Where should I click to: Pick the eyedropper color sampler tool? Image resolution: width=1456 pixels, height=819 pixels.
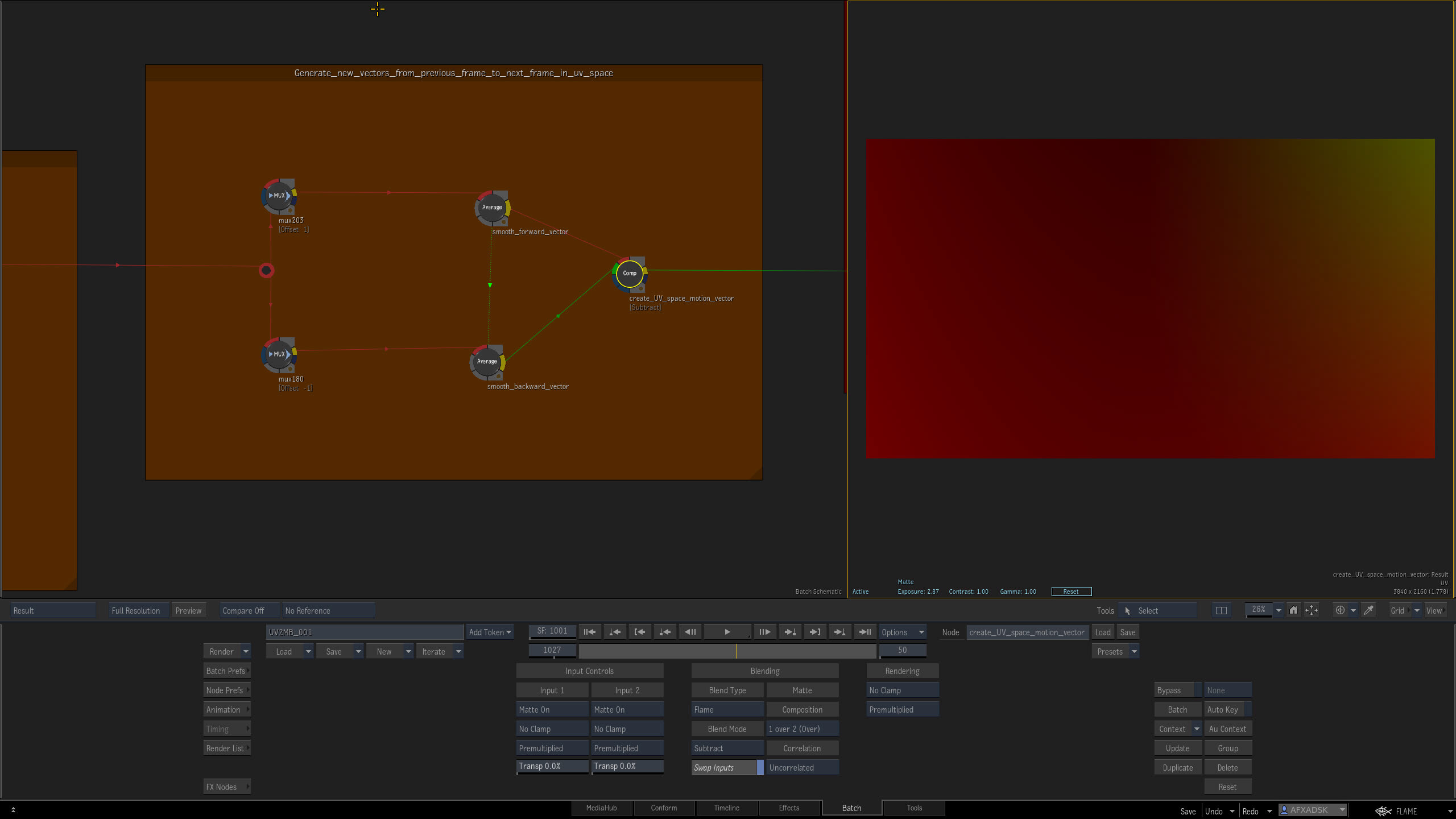pyautogui.click(x=1369, y=610)
